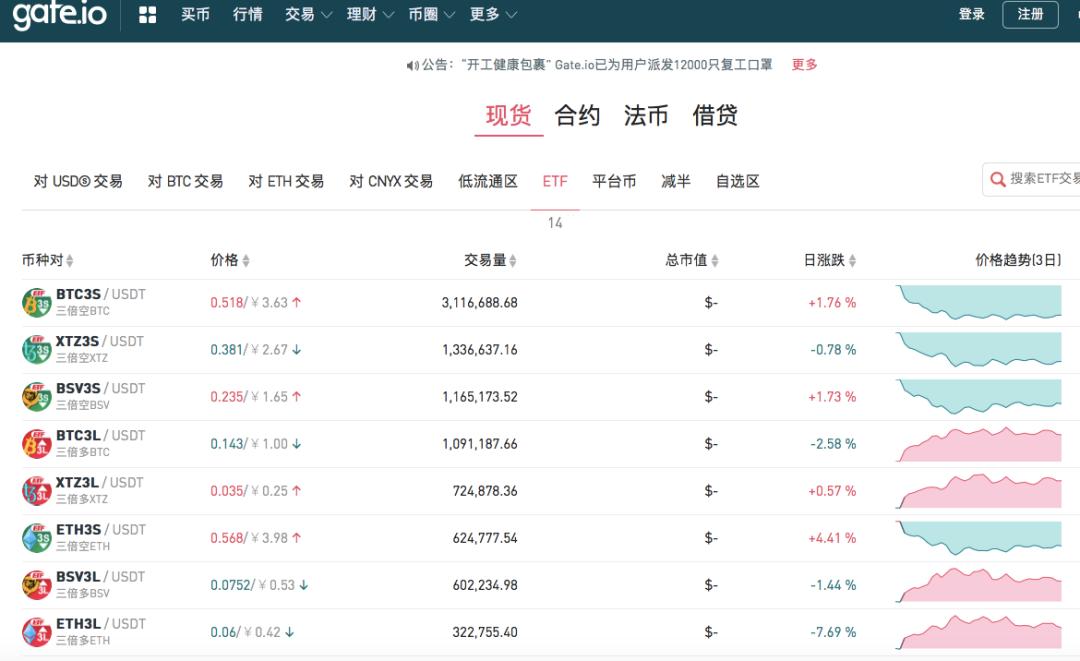Select the 低流通区 tab
The width and height of the screenshot is (1080, 661).
tap(488, 181)
